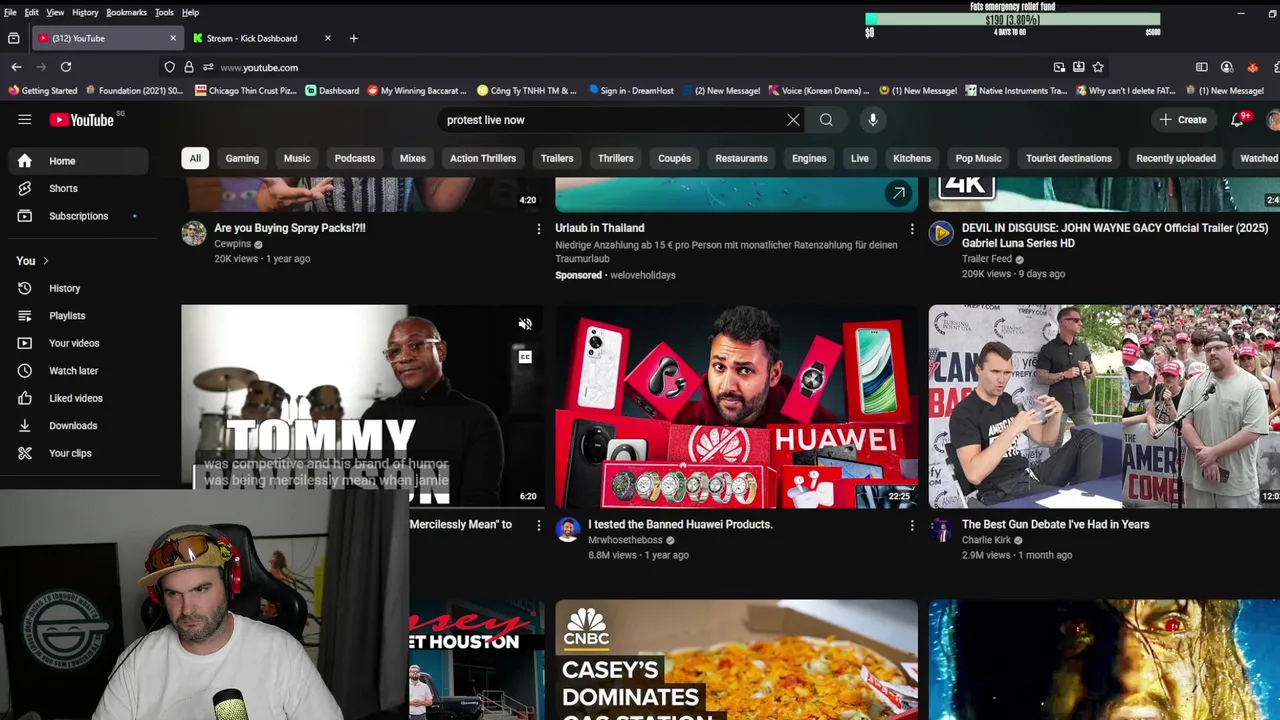Screen dimensions: 1280x720
Task: Select the Tourist destinations filter chip
Action: point(1068,158)
